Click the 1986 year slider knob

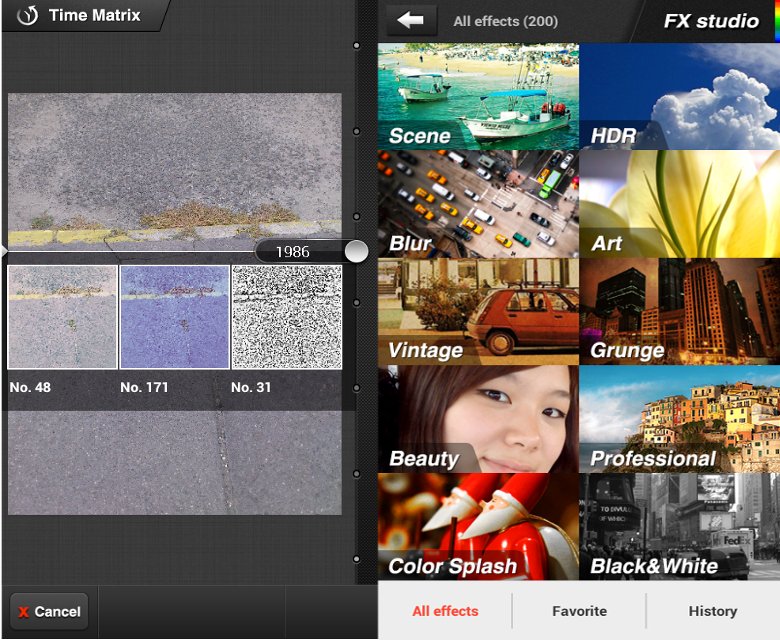[356, 252]
